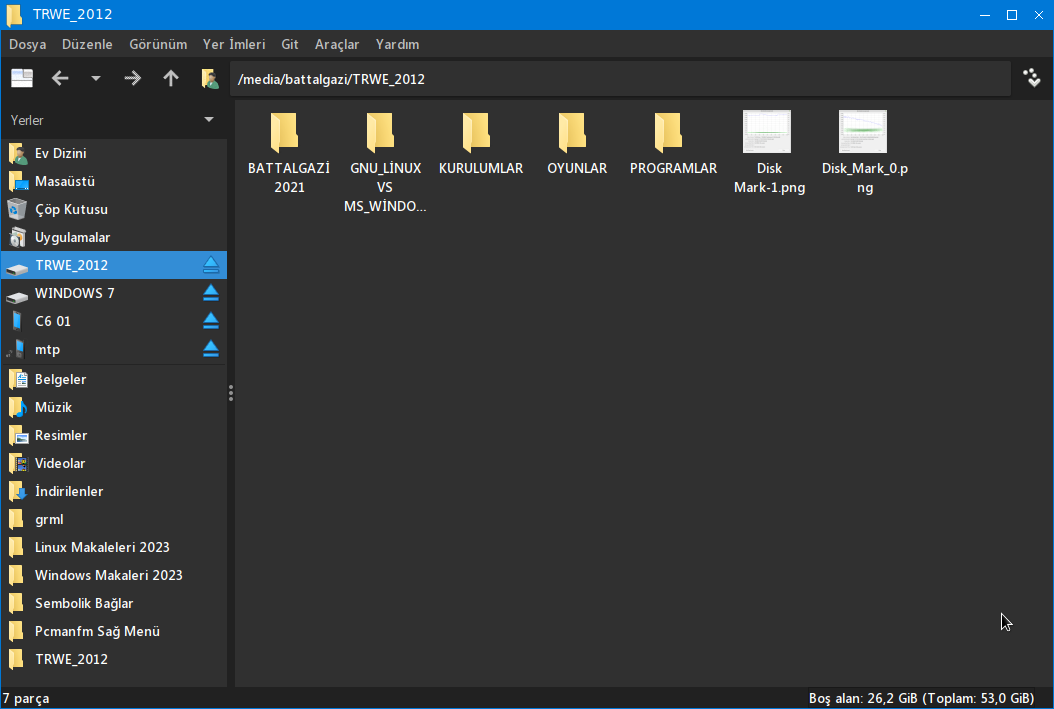
Task: Eject the highlighted TRWE_2012 drive
Action: (x=211, y=265)
